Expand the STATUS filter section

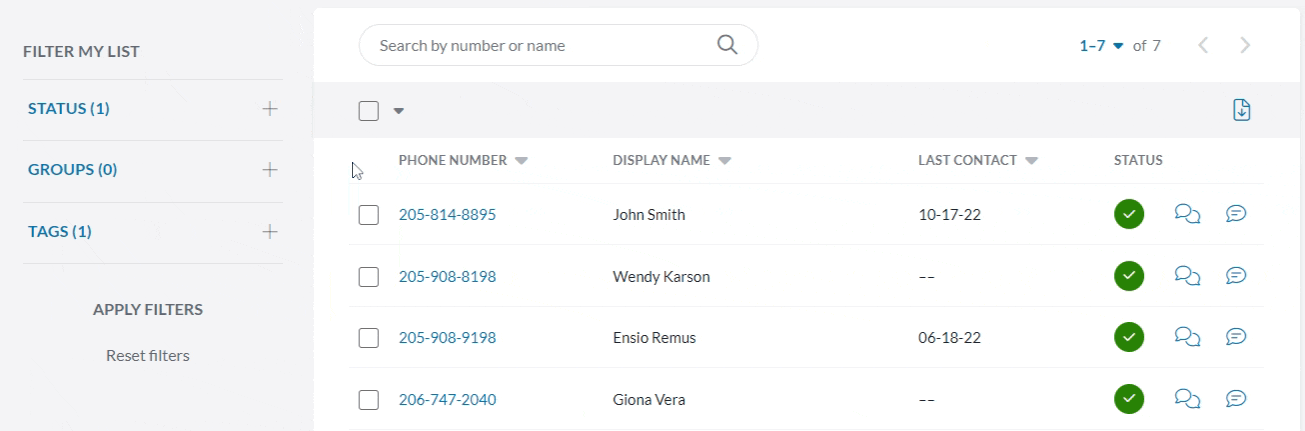269,109
